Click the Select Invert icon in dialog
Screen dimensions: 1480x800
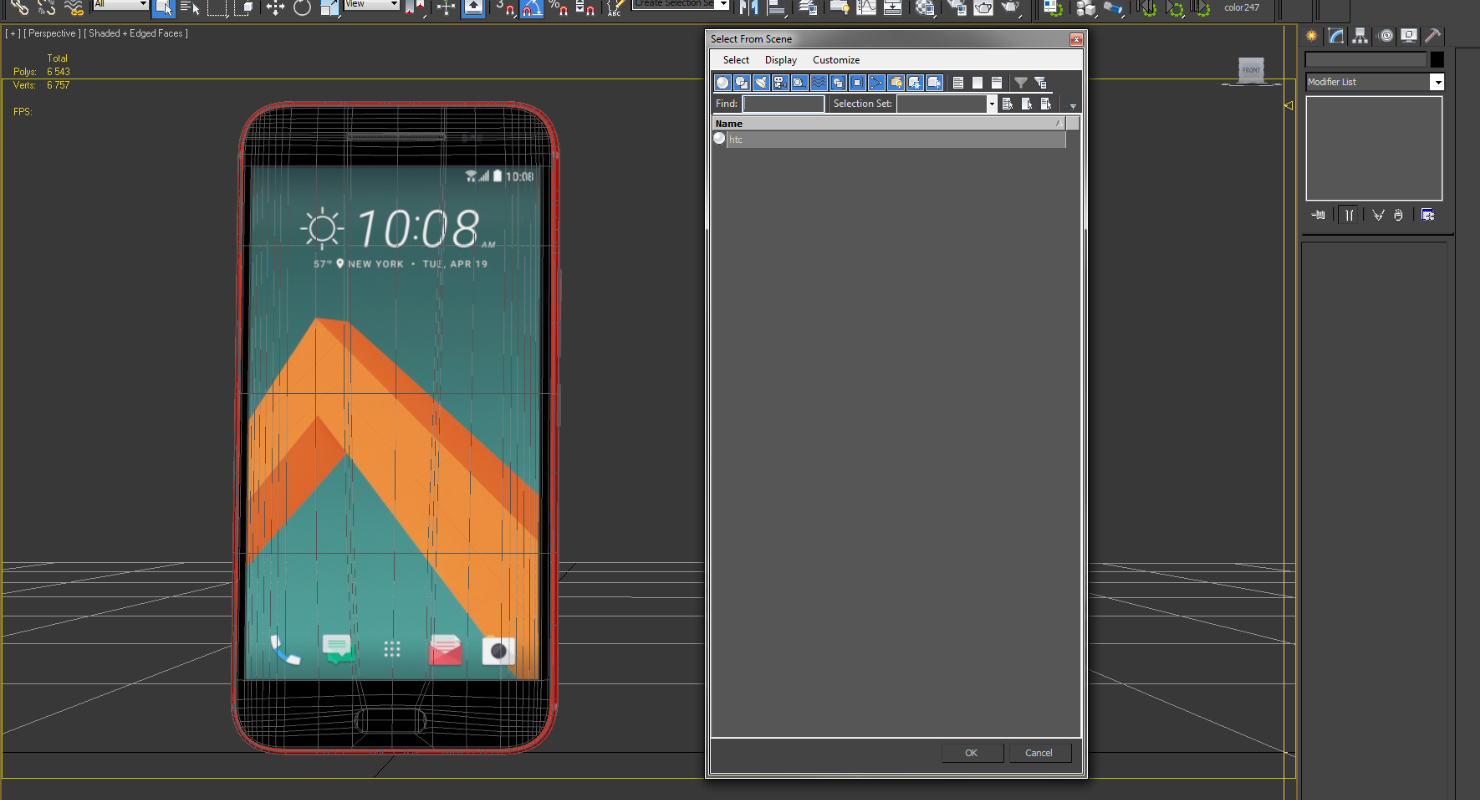pyautogui.click(x=997, y=83)
